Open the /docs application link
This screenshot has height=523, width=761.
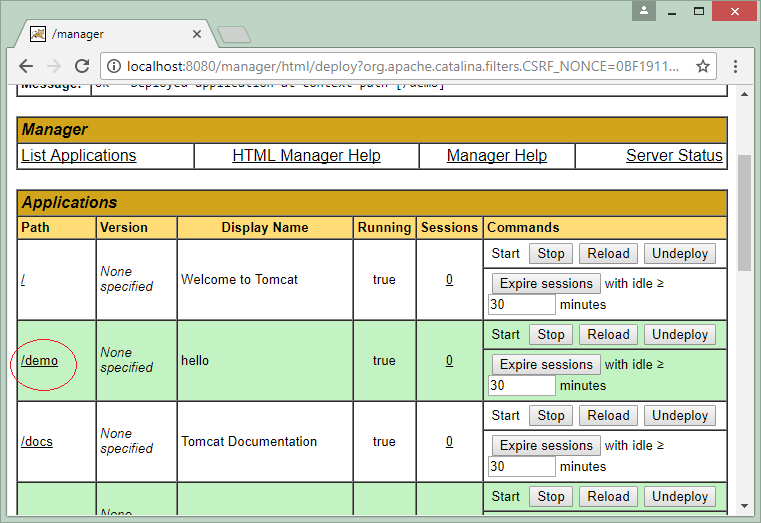pos(37,442)
